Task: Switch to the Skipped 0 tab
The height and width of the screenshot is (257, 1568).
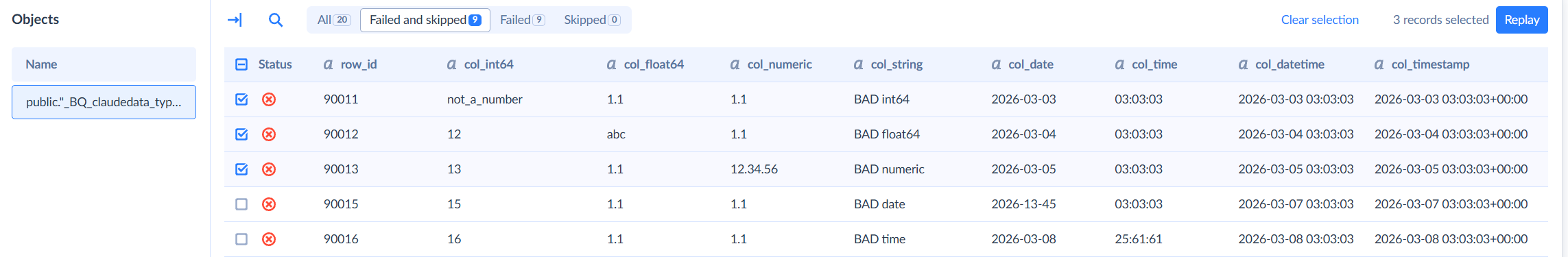Action: (592, 20)
